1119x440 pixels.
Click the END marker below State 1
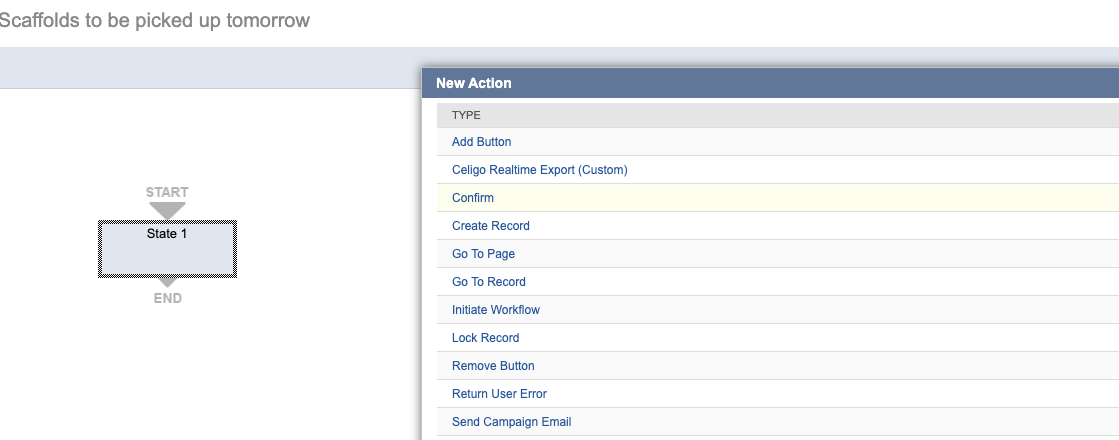pos(168,298)
